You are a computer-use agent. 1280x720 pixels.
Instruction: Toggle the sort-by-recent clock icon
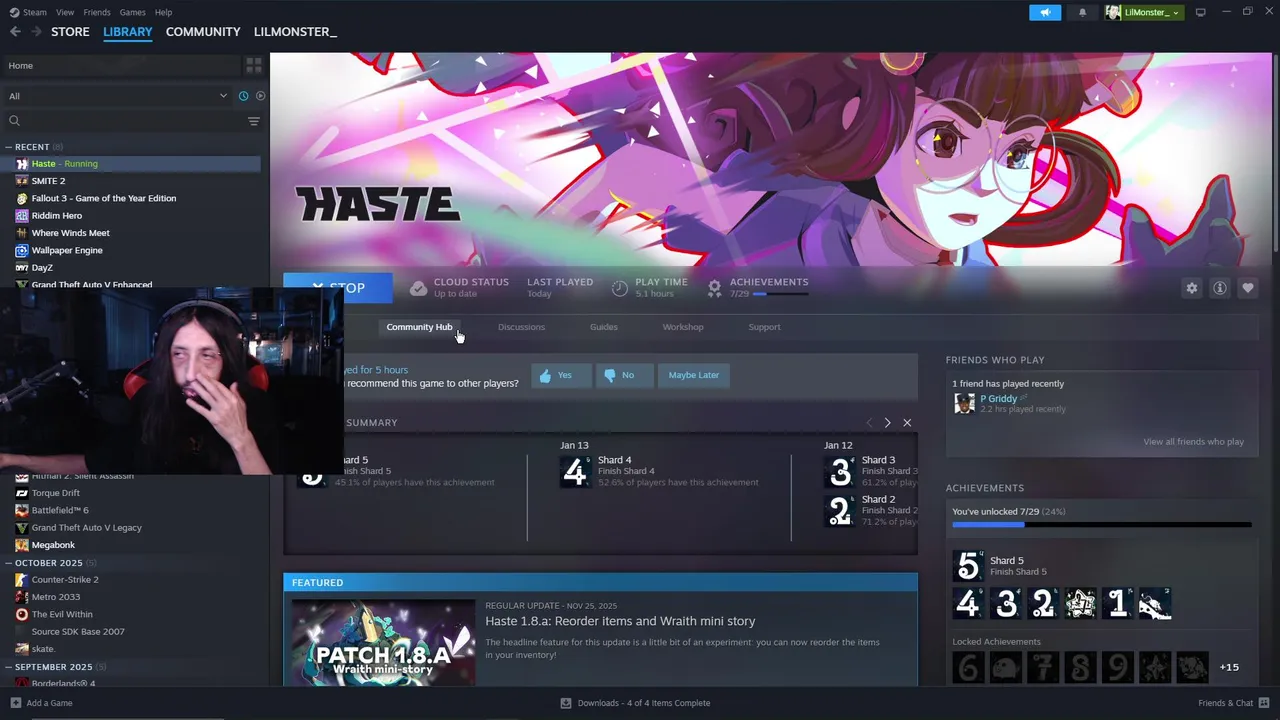coord(243,96)
